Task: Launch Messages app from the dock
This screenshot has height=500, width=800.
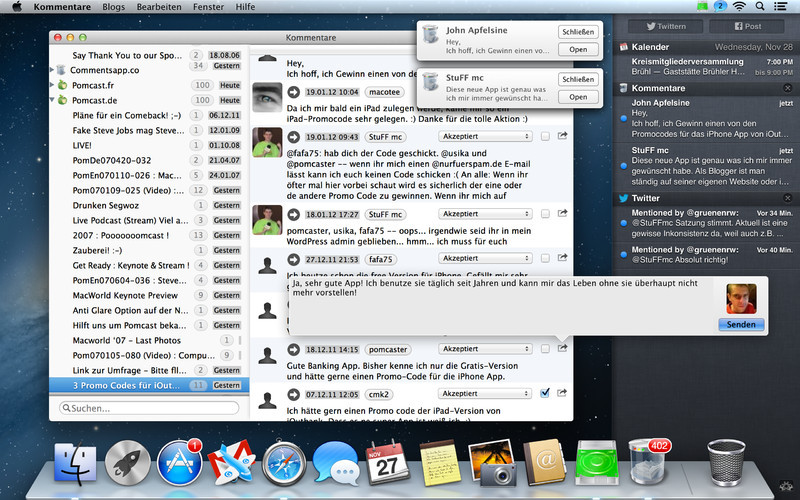Action: [335, 465]
